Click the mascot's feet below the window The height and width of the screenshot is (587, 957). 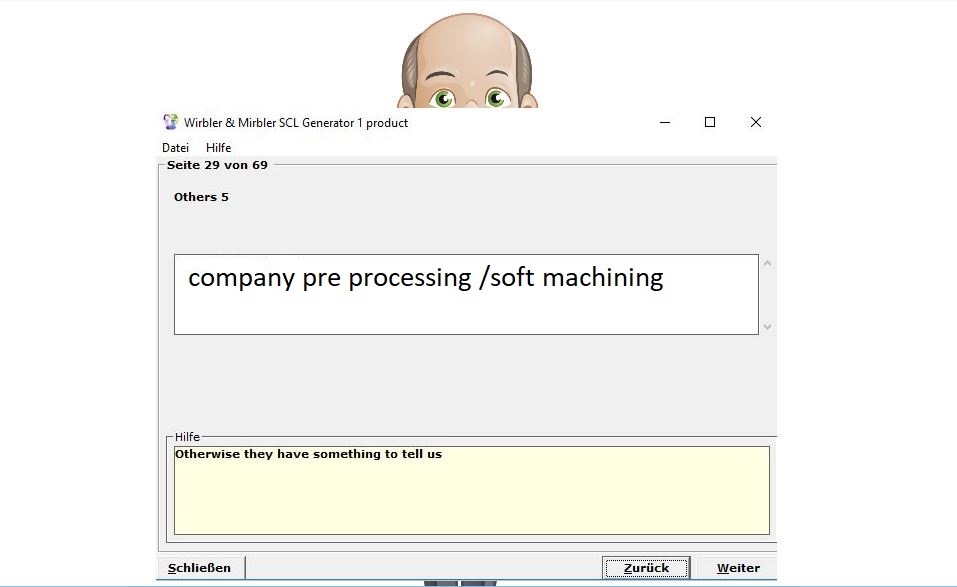point(460,582)
